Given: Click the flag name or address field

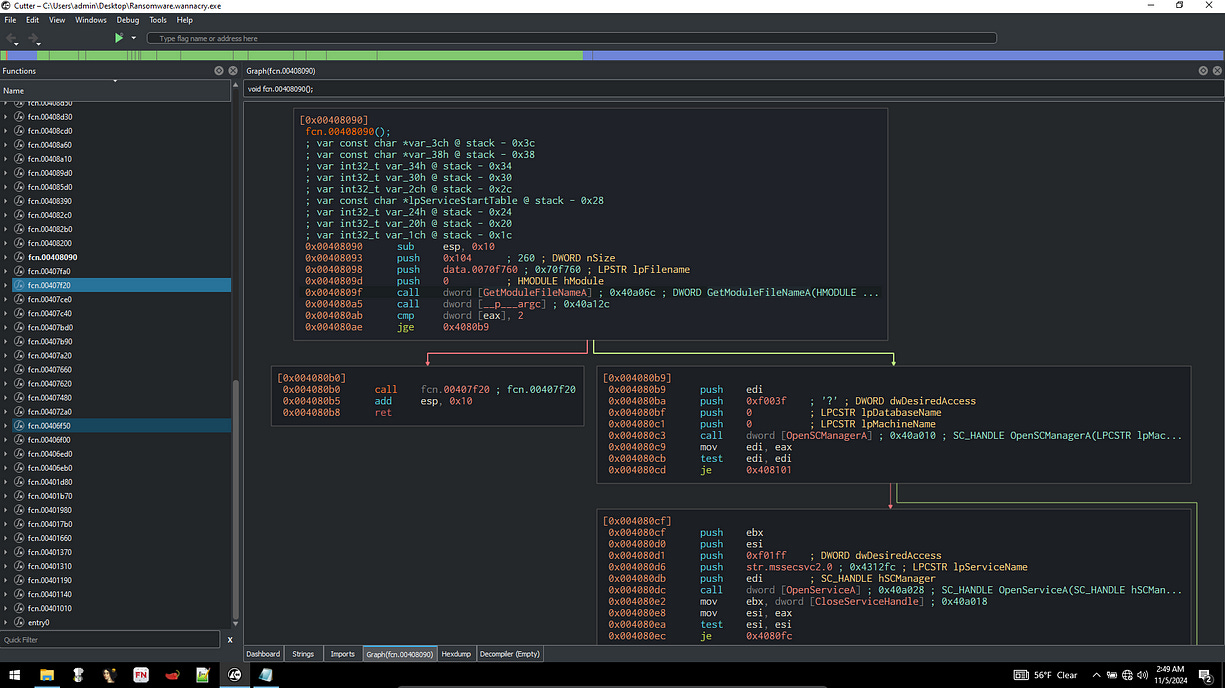Looking at the screenshot, I should coord(572,38).
